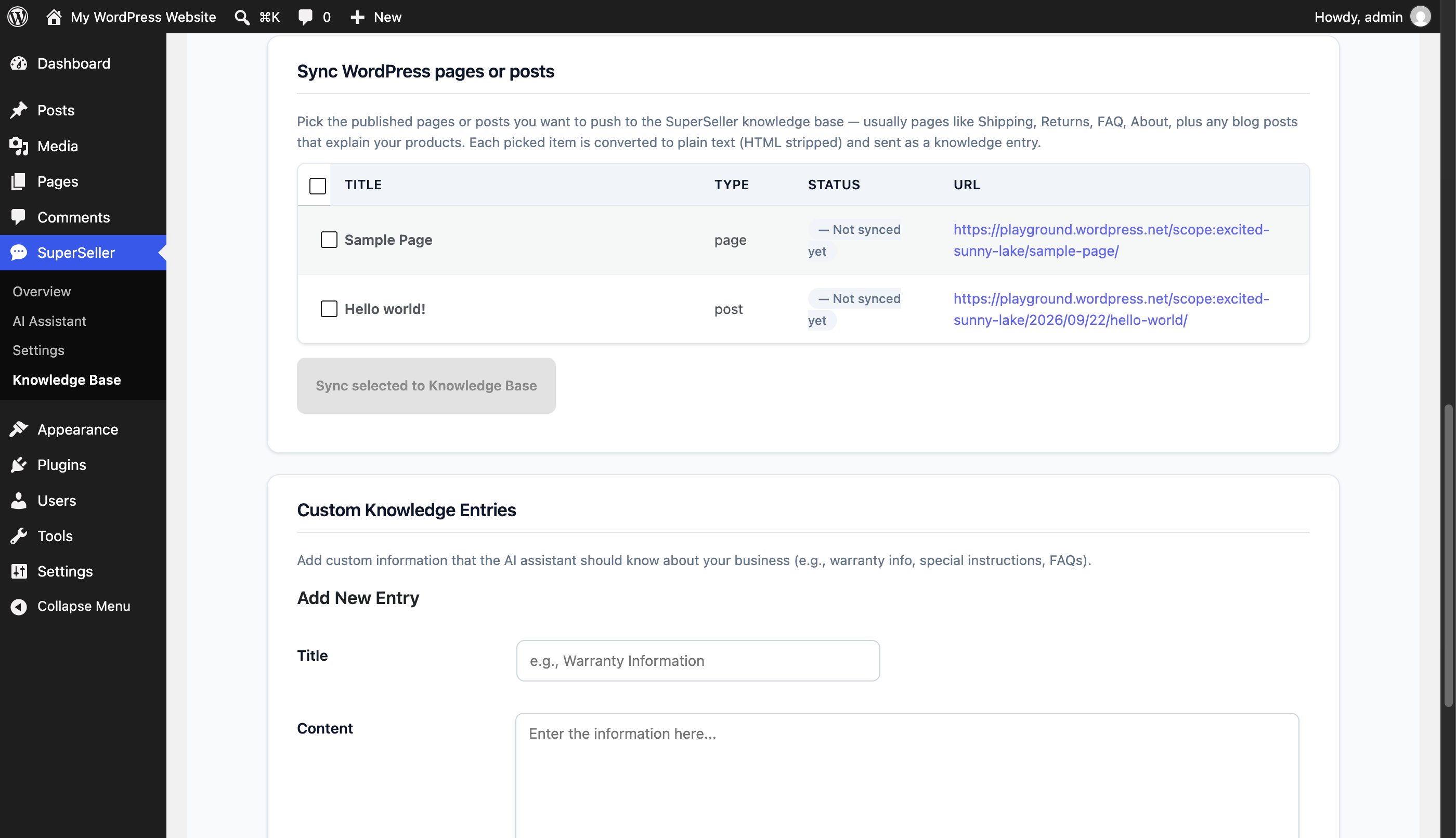Click Sync selected to Knowledge Base button

[x=426, y=386]
